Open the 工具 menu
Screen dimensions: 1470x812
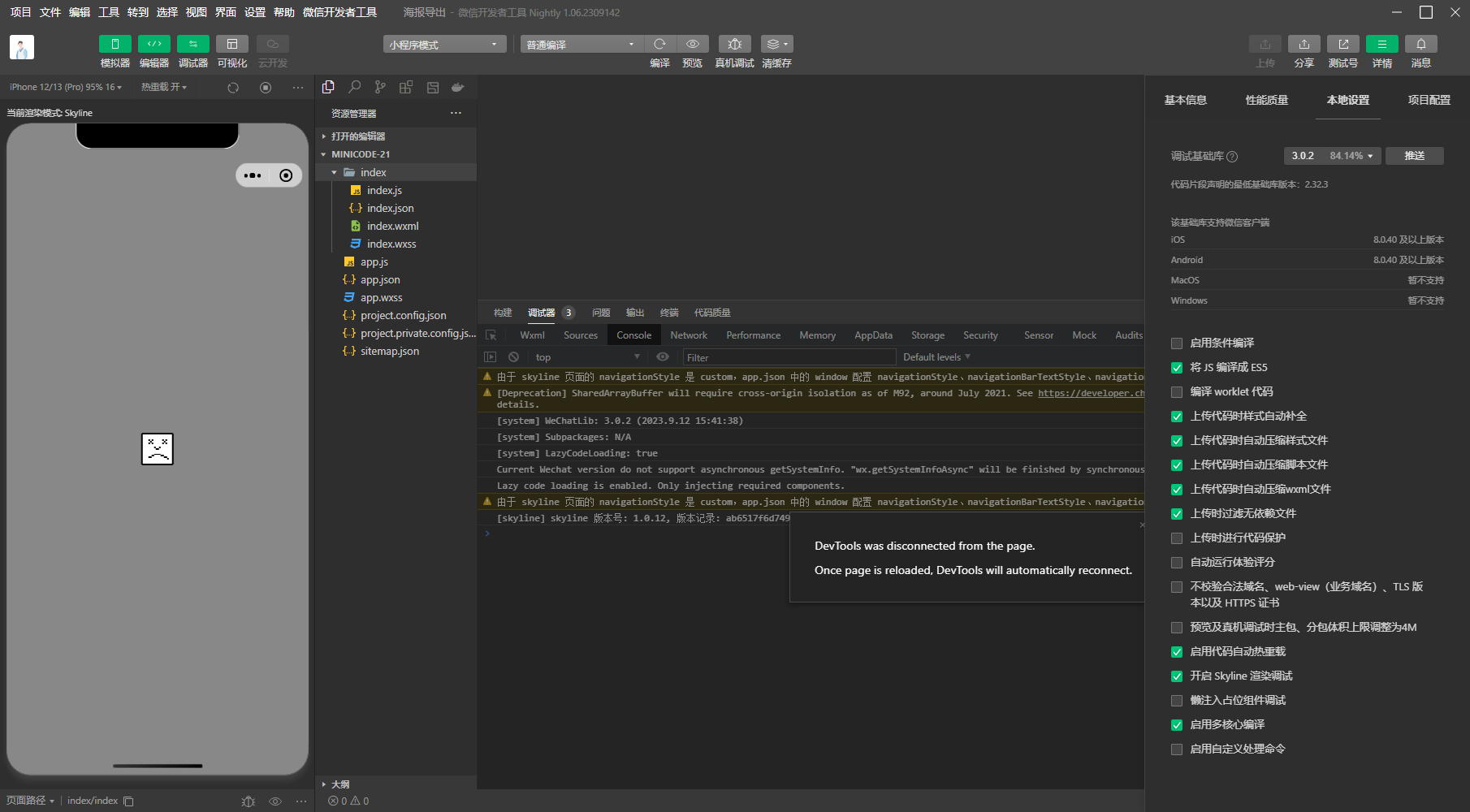click(x=109, y=12)
